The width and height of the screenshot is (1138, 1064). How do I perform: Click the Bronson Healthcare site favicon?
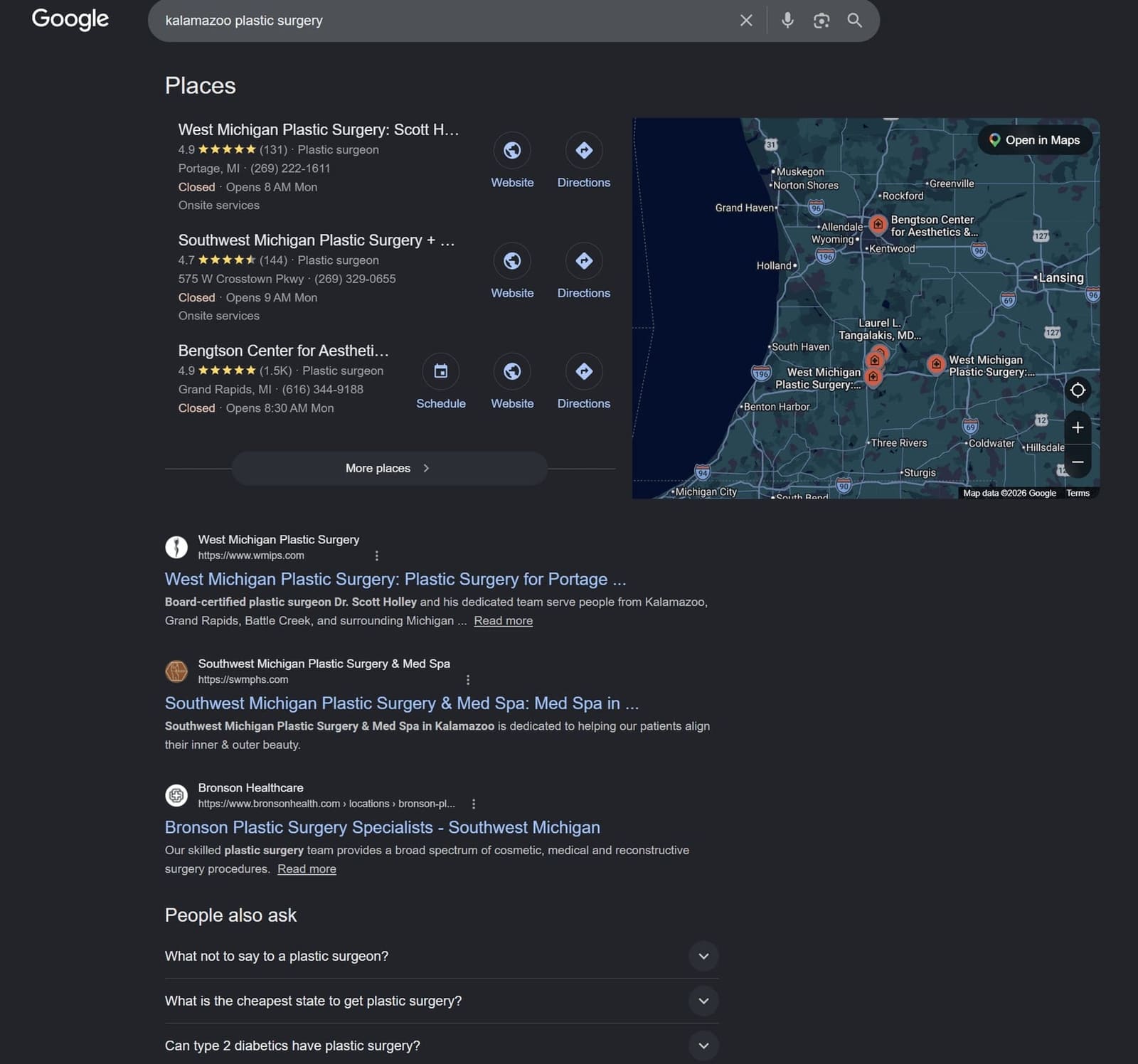[x=176, y=795]
